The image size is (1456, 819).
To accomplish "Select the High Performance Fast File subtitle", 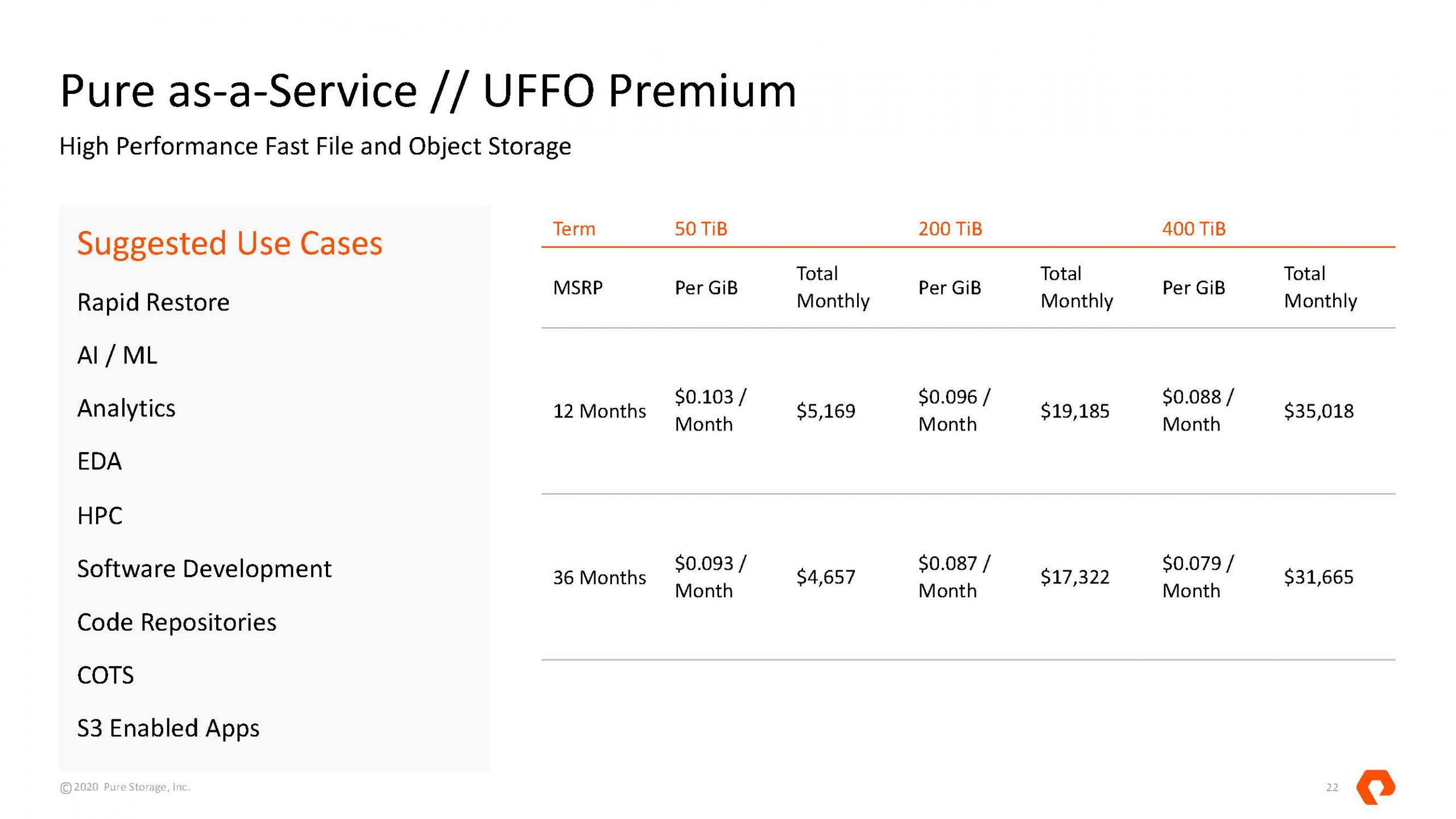I will pyautogui.click(x=315, y=146).
